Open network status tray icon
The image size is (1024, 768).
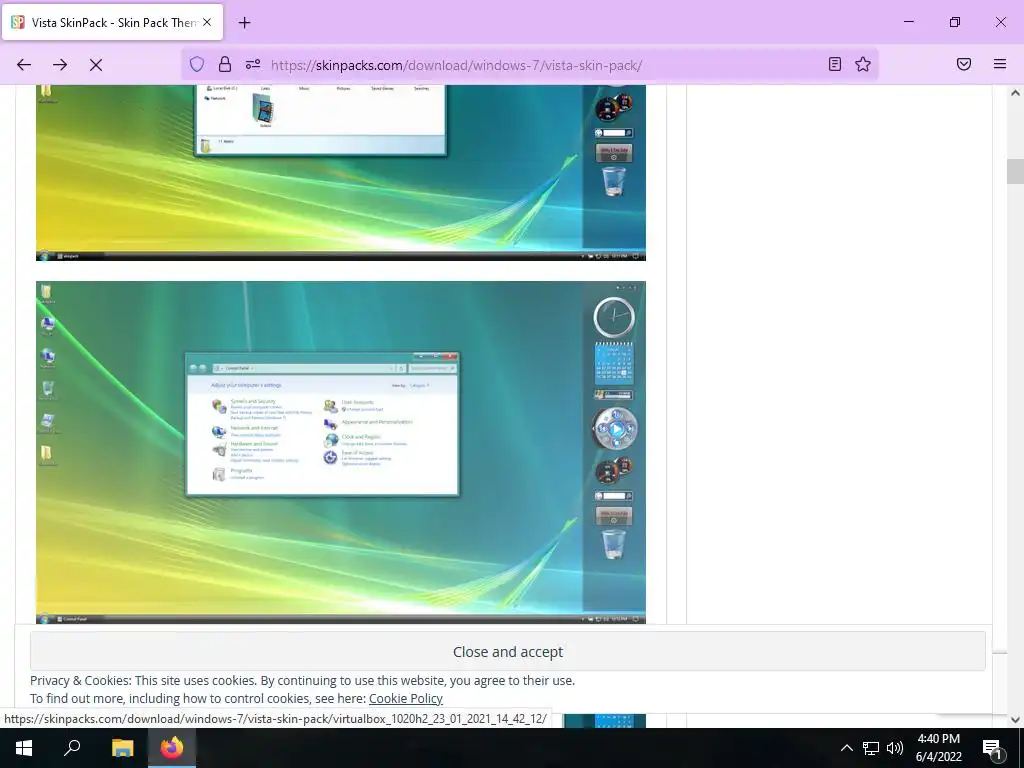click(x=871, y=748)
